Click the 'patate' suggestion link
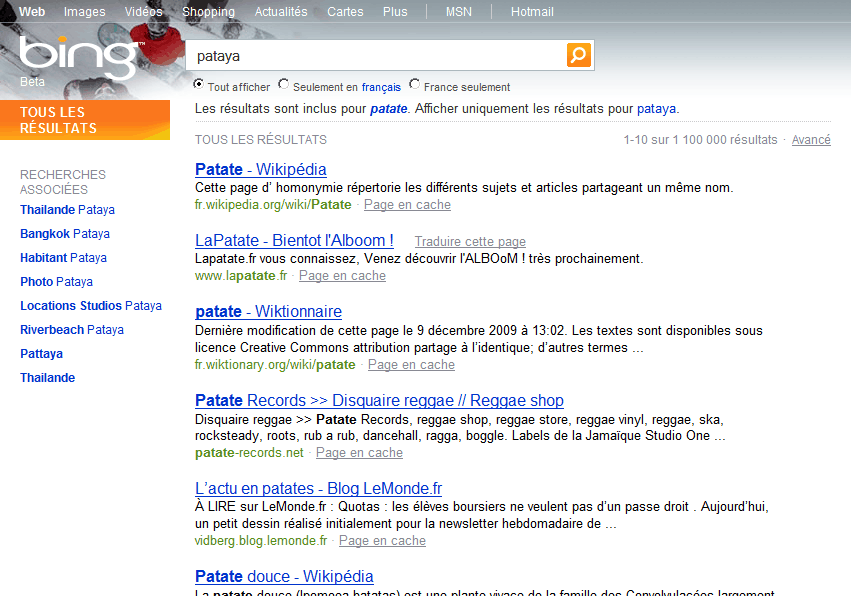 tap(389, 109)
